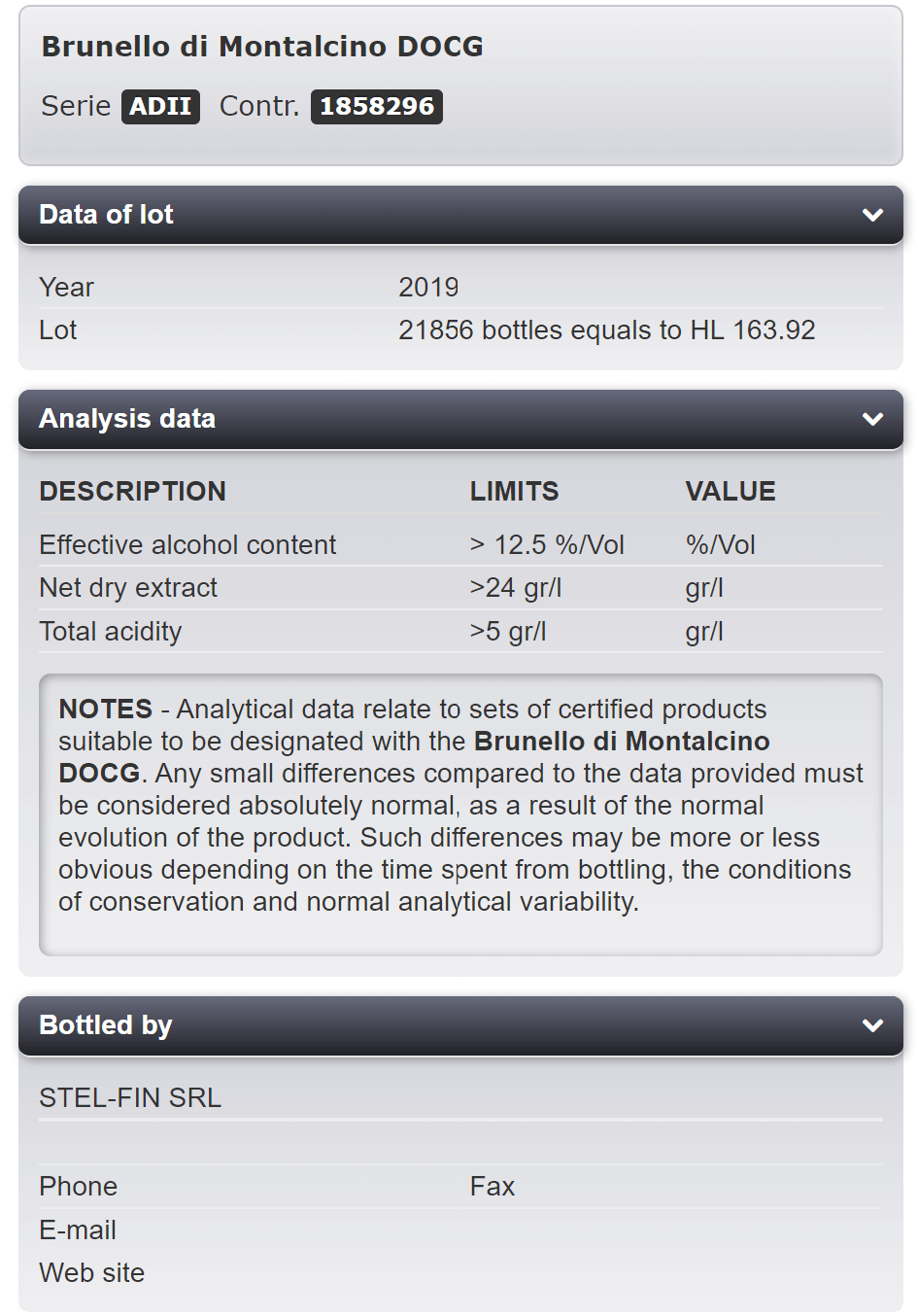The image size is (918, 1316).
Task: Collapse Analysis data chevron arrow
Action: [872, 419]
